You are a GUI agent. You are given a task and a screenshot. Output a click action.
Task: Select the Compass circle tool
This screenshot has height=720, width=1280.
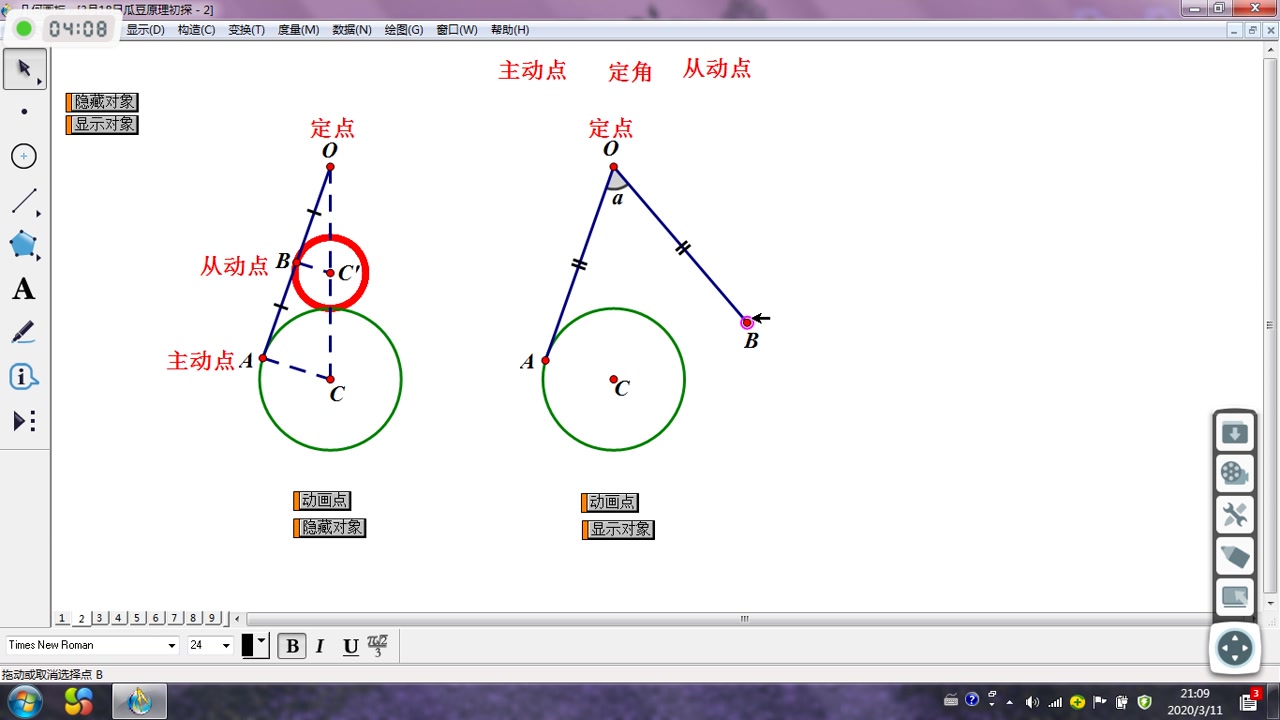click(x=24, y=156)
